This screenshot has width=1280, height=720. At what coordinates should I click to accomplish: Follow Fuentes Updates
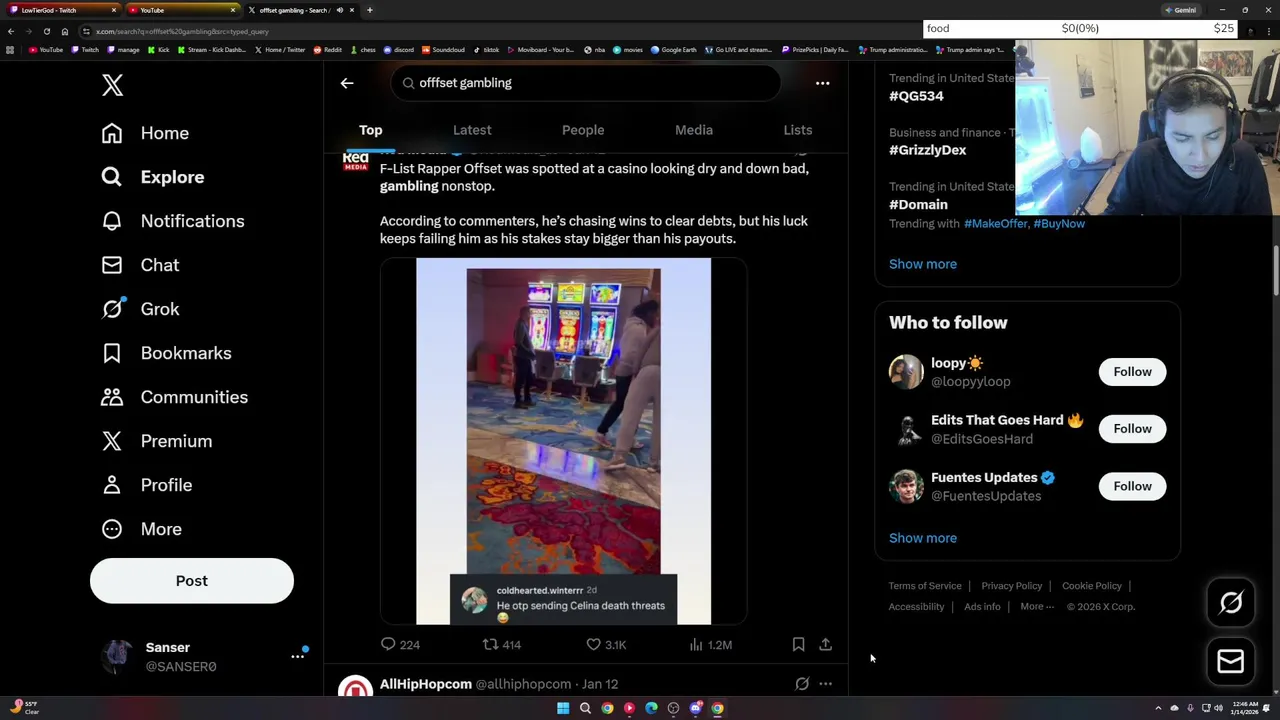(1132, 486)
